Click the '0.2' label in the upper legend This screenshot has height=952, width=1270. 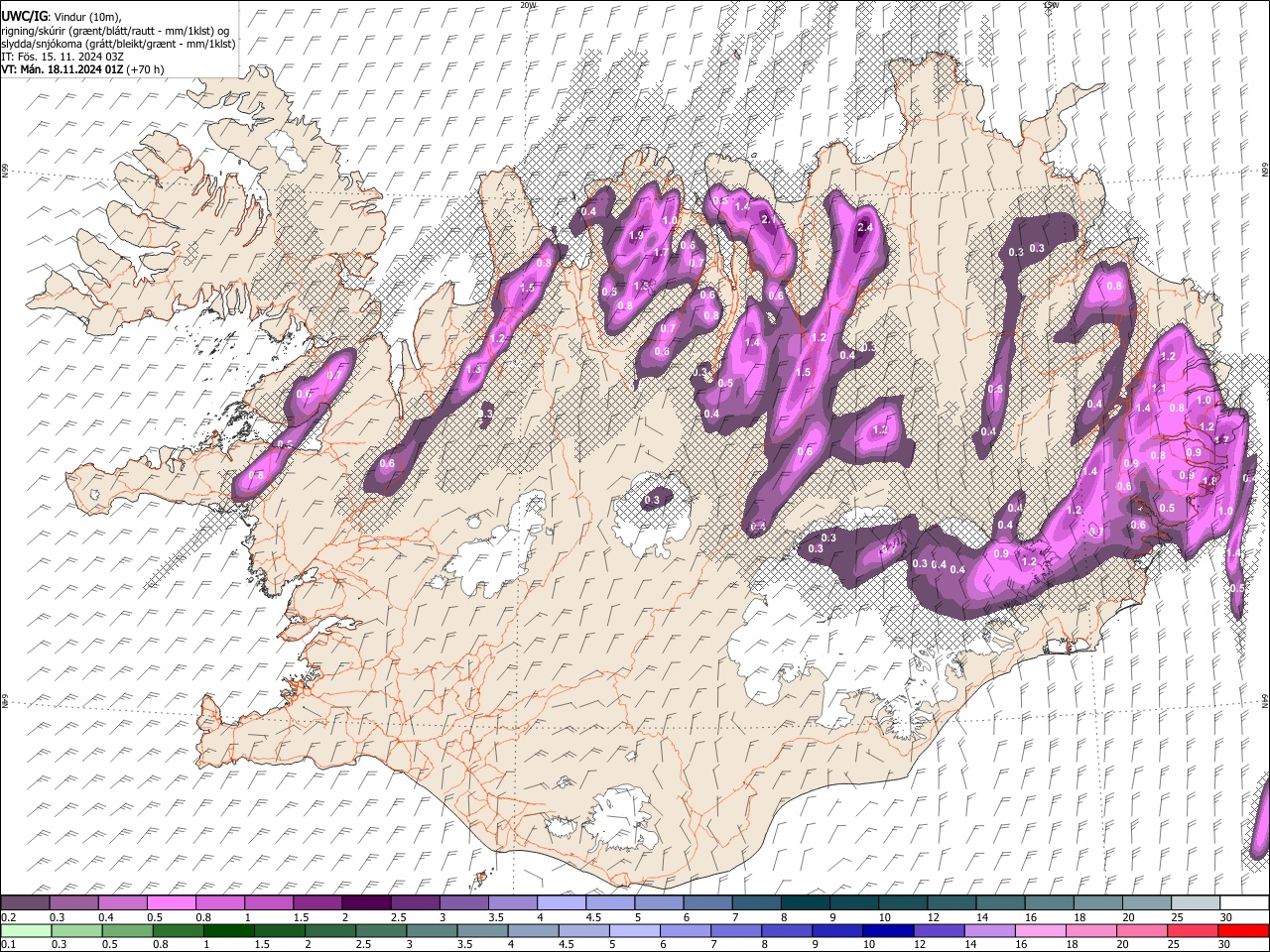8,917
